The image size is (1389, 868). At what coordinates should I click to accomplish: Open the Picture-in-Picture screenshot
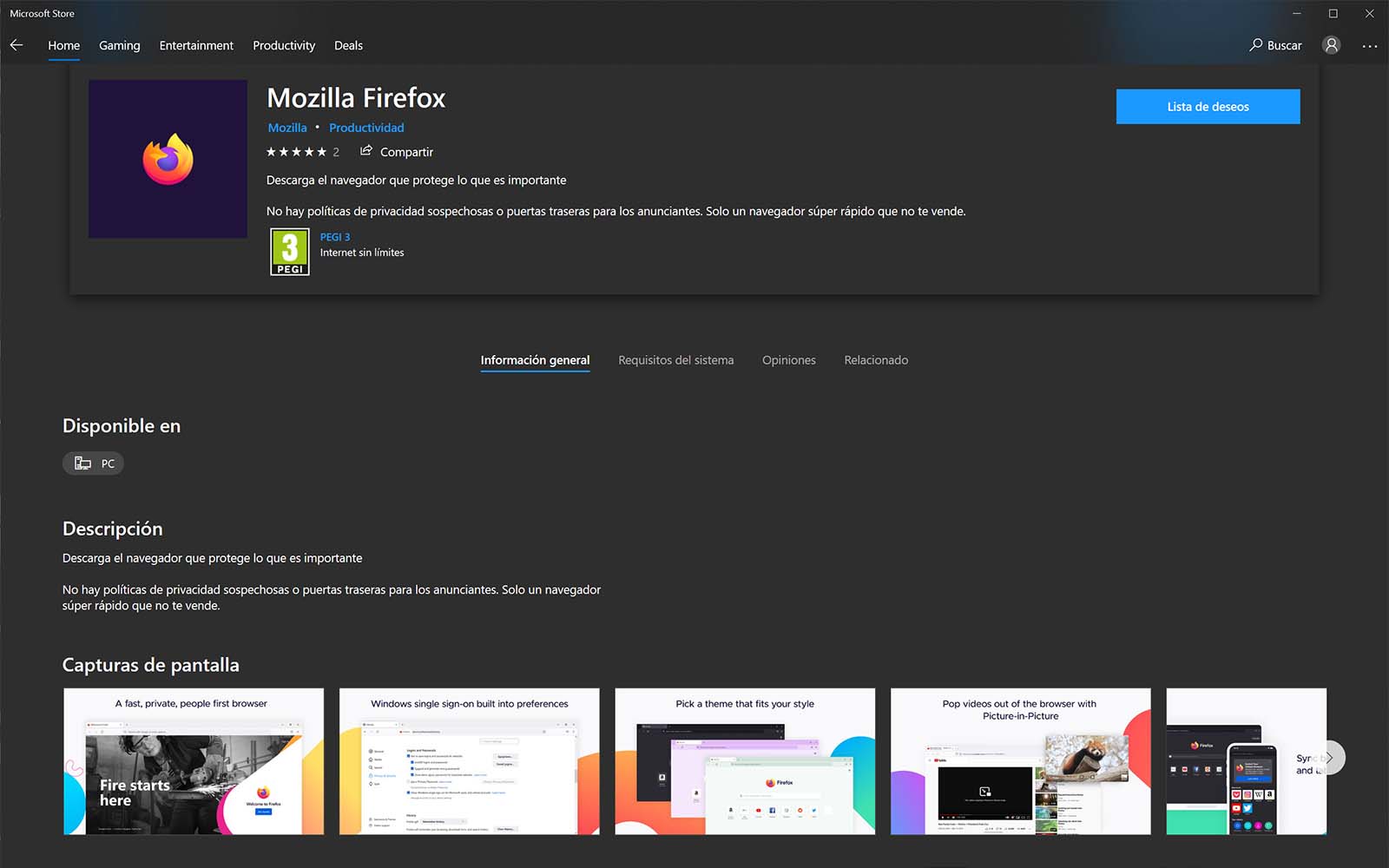click(1021, 761)
